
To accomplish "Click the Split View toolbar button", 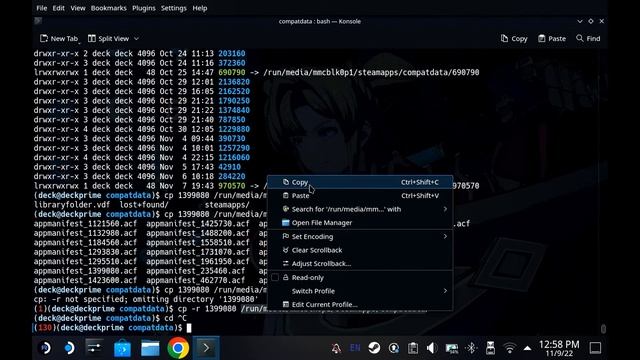I will [x=109, y=38].
